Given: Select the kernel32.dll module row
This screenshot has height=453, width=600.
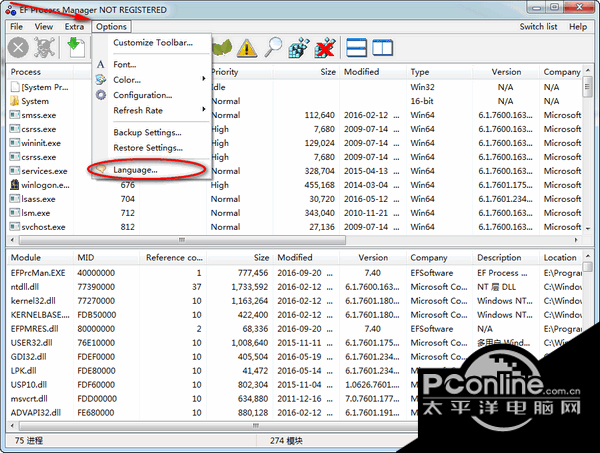Looking at the screenshot, I should [x=295, y=301].
